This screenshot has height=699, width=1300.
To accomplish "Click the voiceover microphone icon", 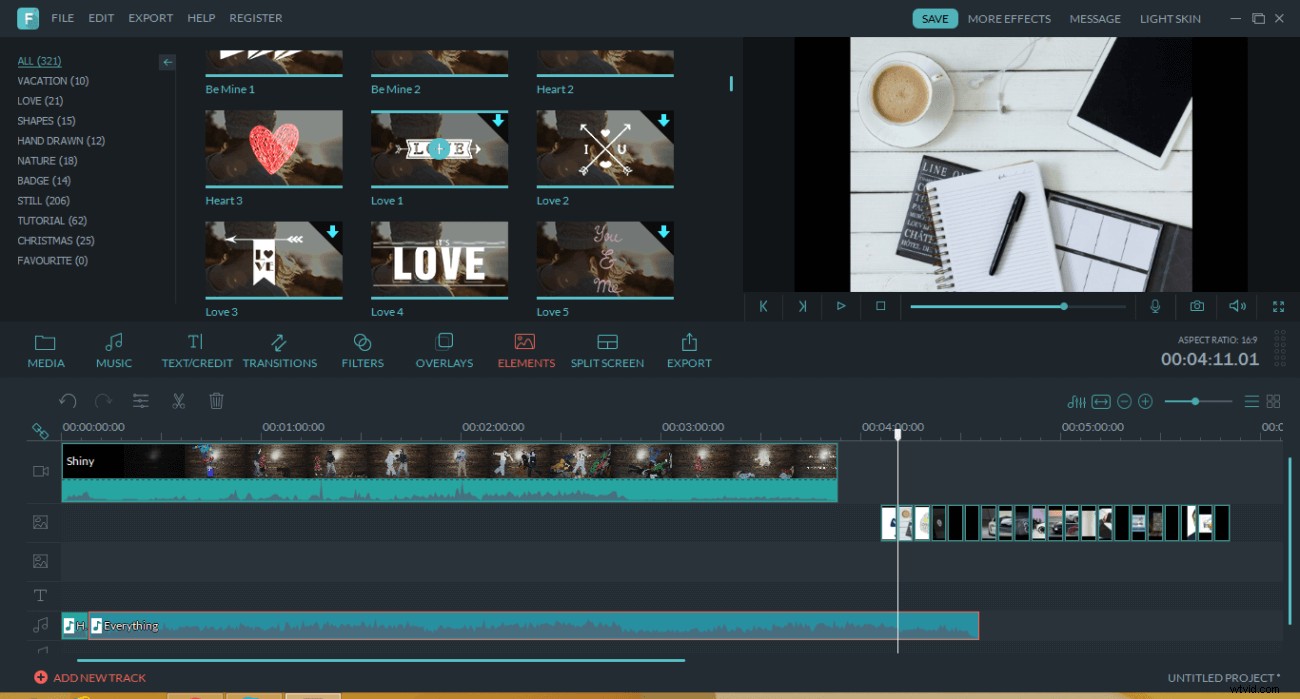I will click(x=1156, y=307).
